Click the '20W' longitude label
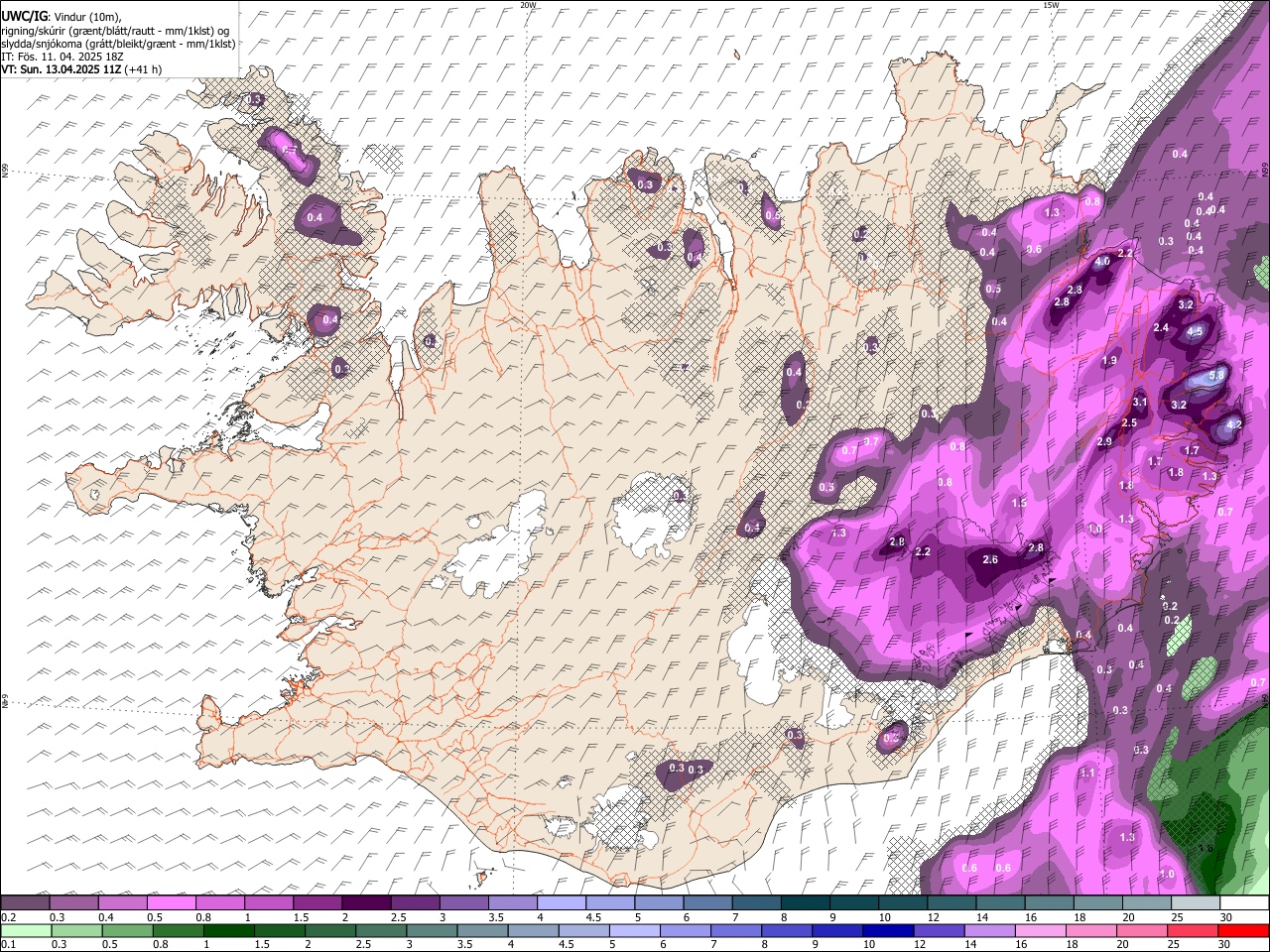Viewport: 1270px width, 952px height. tap(528, 5)
